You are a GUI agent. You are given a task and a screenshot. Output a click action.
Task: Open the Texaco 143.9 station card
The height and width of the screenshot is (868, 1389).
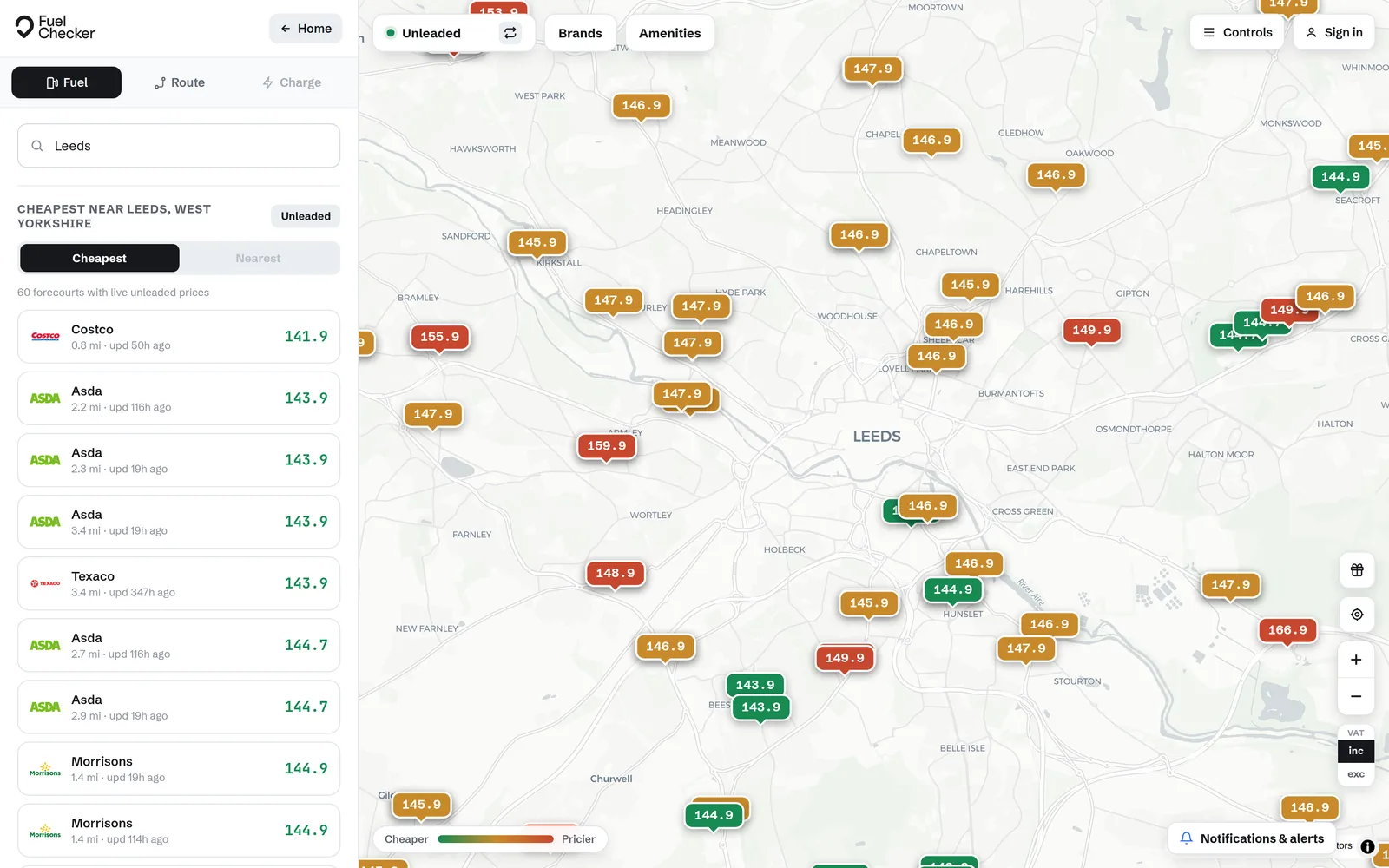179,583
